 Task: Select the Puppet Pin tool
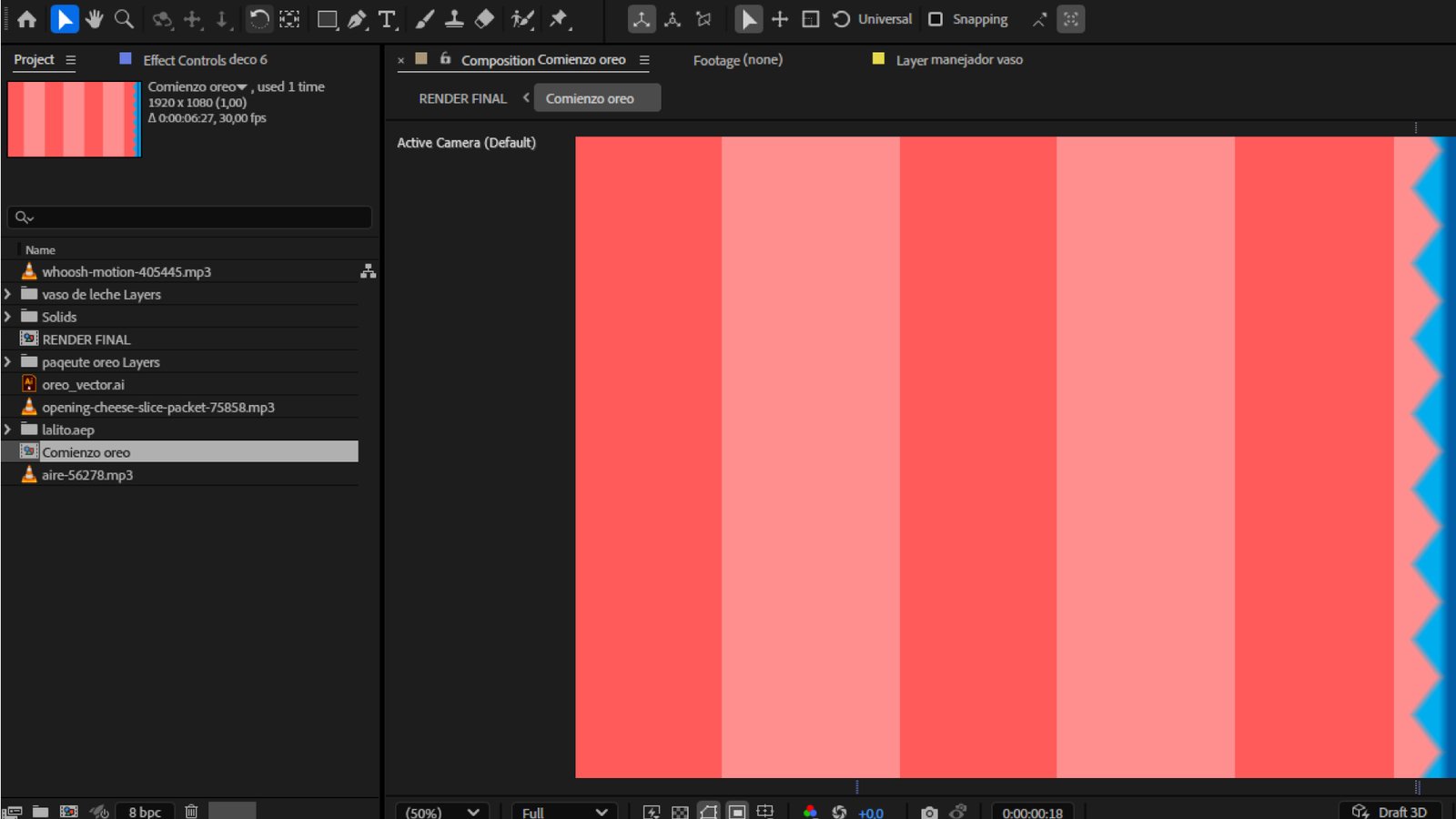click(559, 19)
